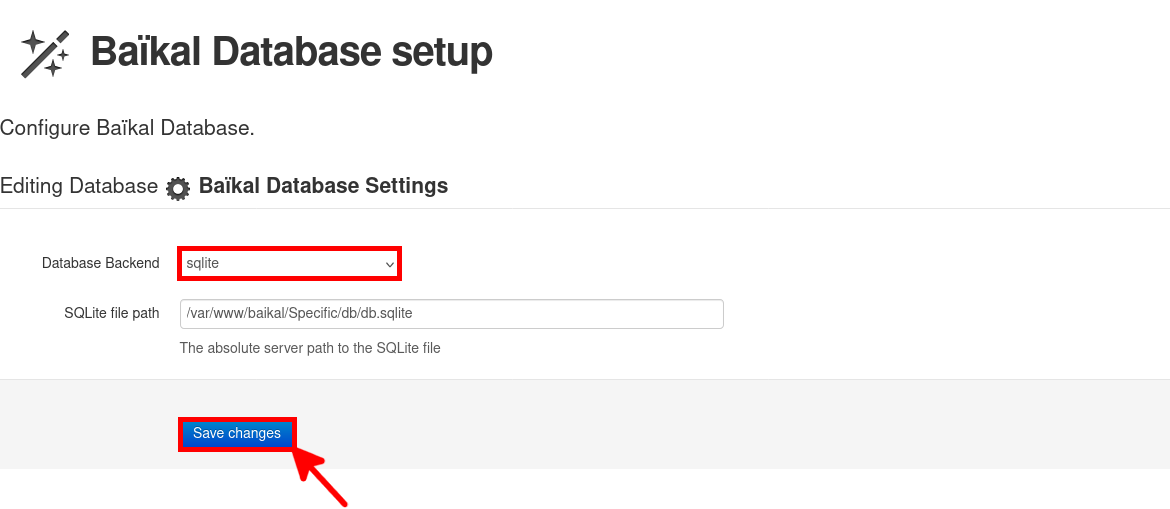Focus the SQLite file path input
Screen dimensions: 1170x509
pyautogui.click(x=451, y=314)
